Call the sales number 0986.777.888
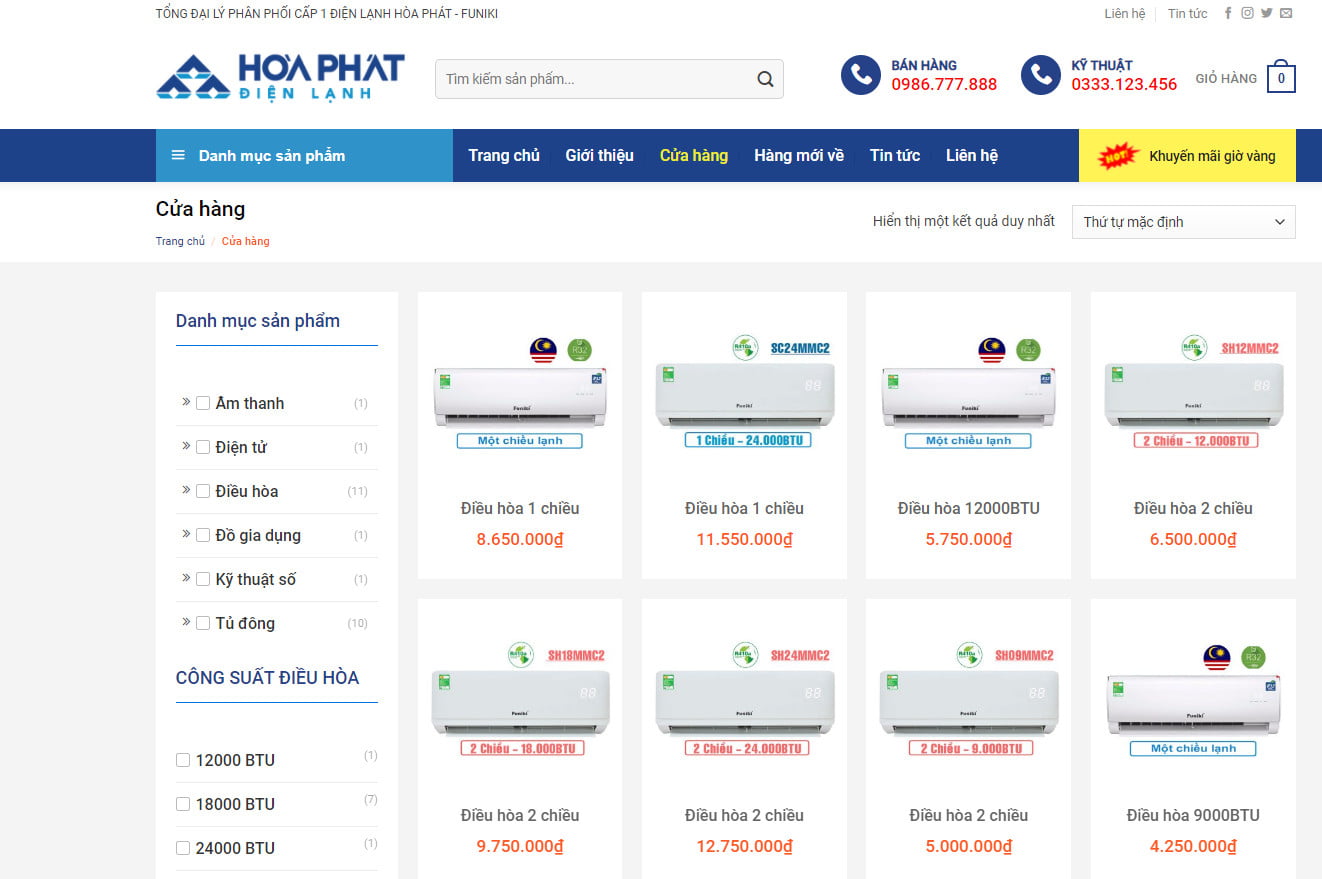1322x879 pixels. 944,84
